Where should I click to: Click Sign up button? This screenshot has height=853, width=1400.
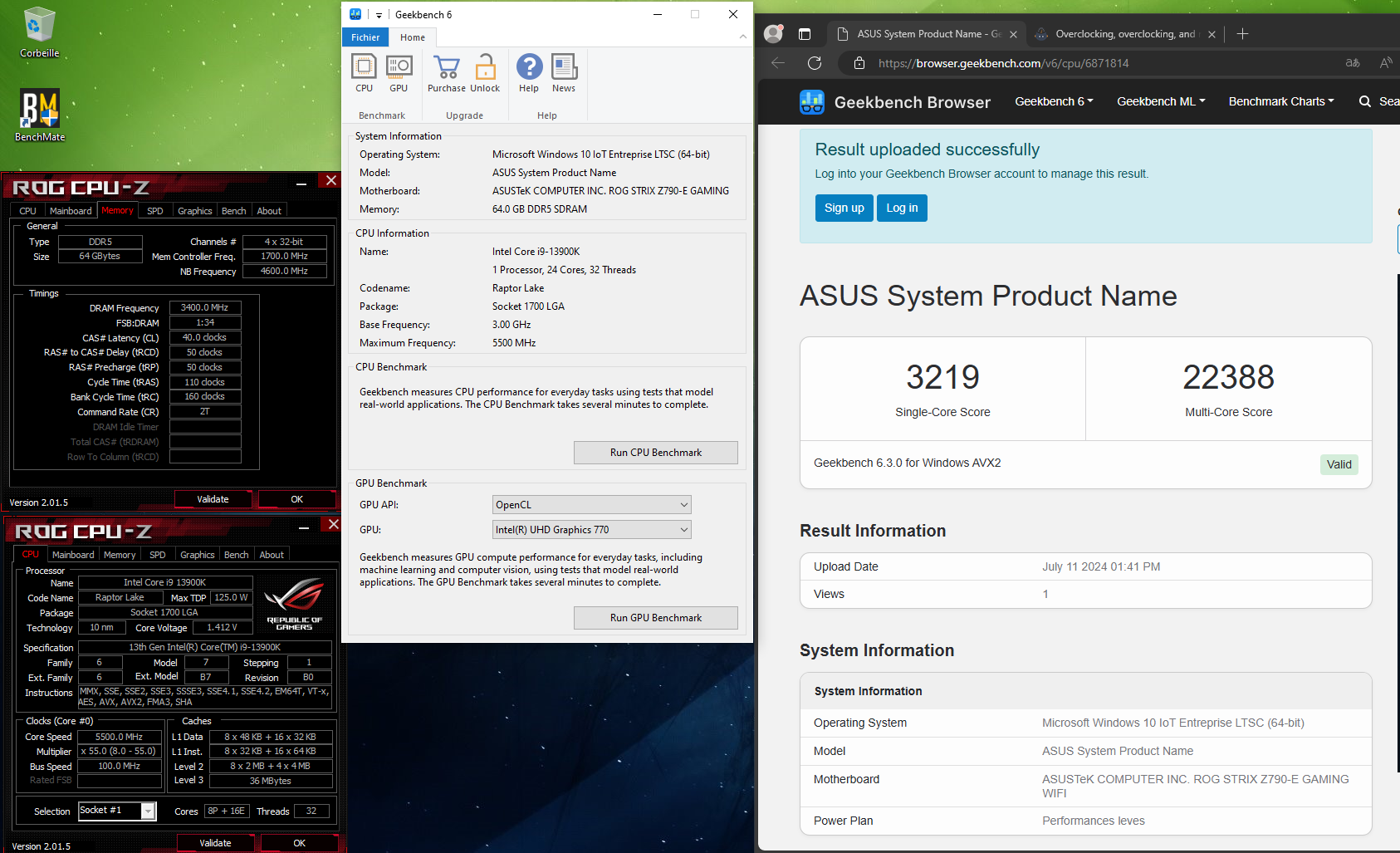coord(844,208)
